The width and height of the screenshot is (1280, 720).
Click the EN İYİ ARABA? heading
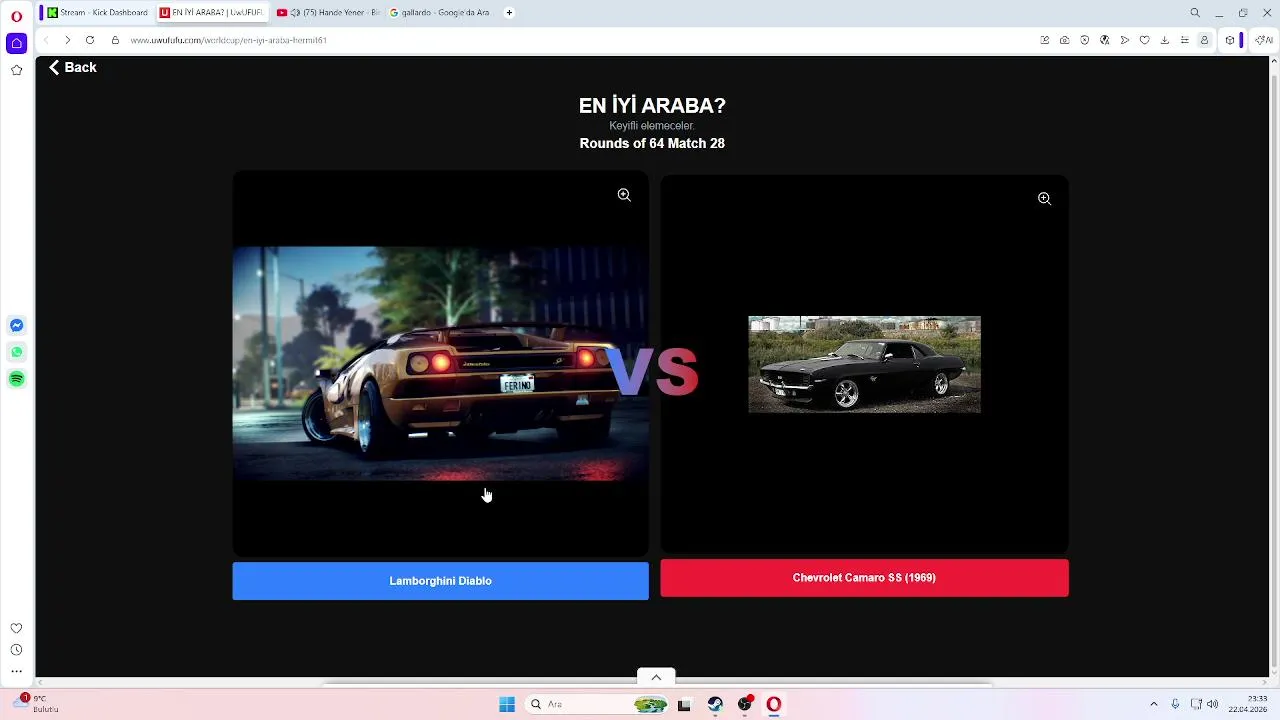click(x=652, y=106)
